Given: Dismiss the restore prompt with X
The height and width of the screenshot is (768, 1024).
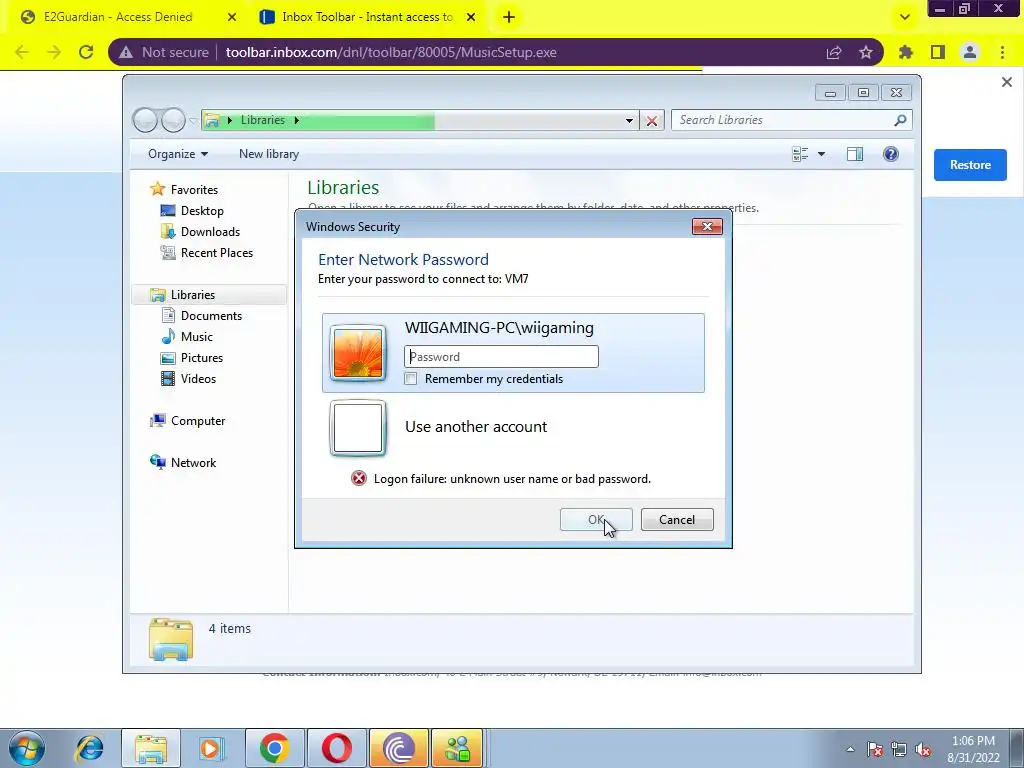Looking at the screenshot, I should pyautogui.click(x=1006, y=82).
